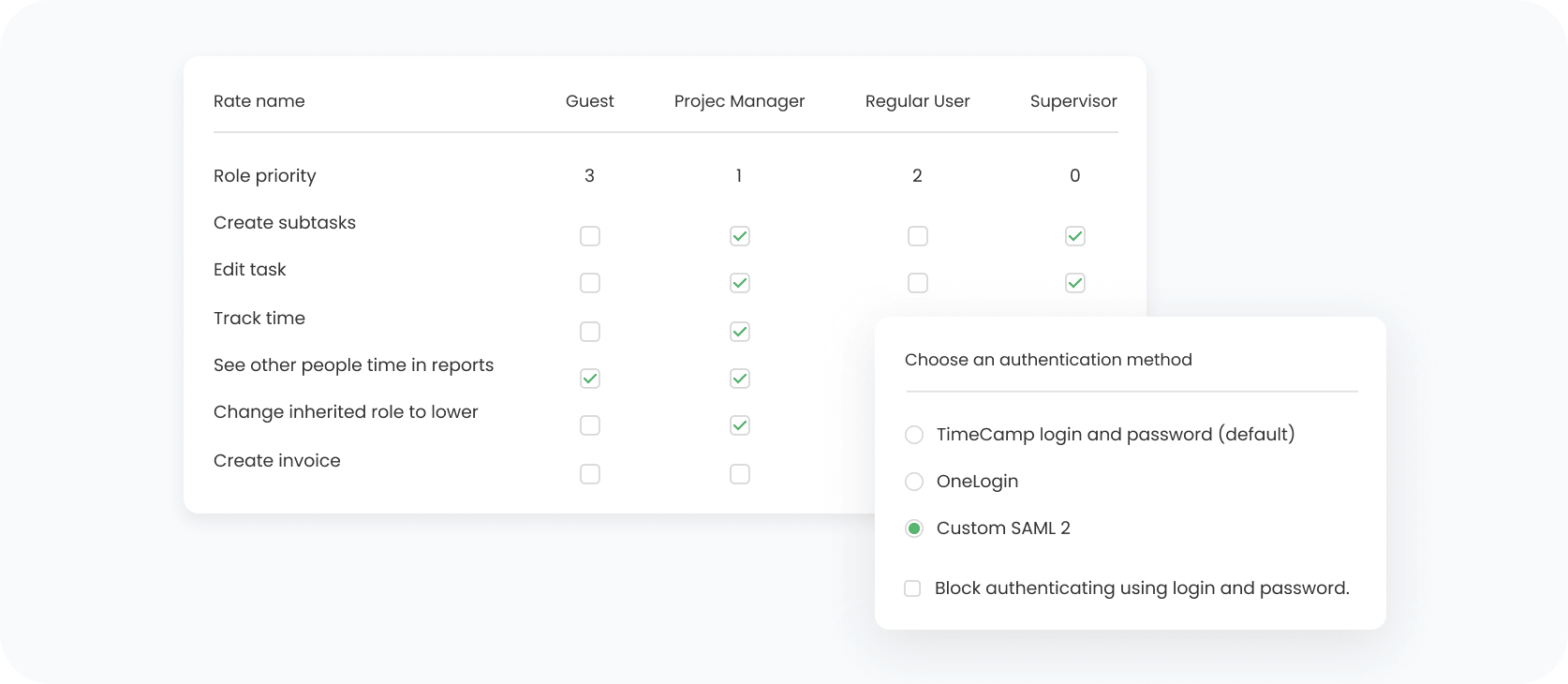
Task: Enable Create invoice for Guest
Action: [590, 474]
